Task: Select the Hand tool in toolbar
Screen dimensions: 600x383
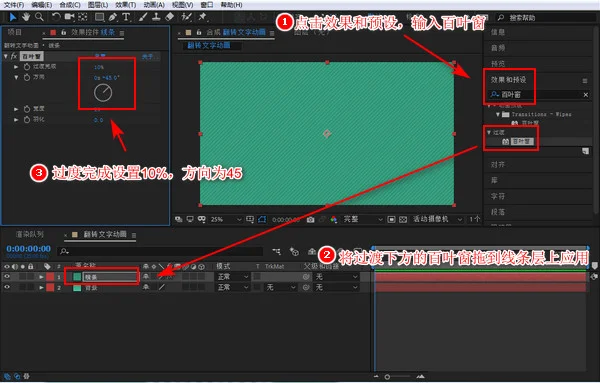Action: [x=26, y=17]
